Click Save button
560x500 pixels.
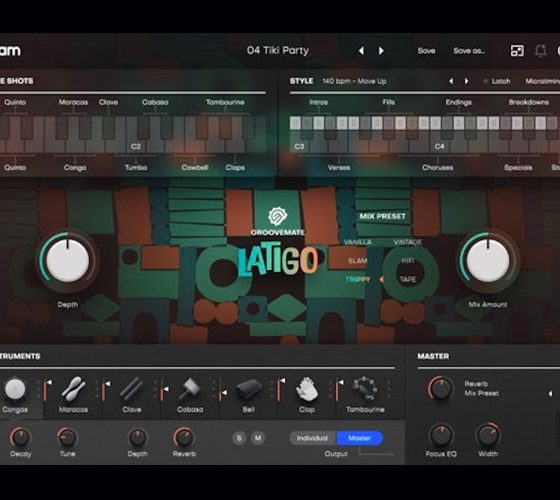point(426,51)
